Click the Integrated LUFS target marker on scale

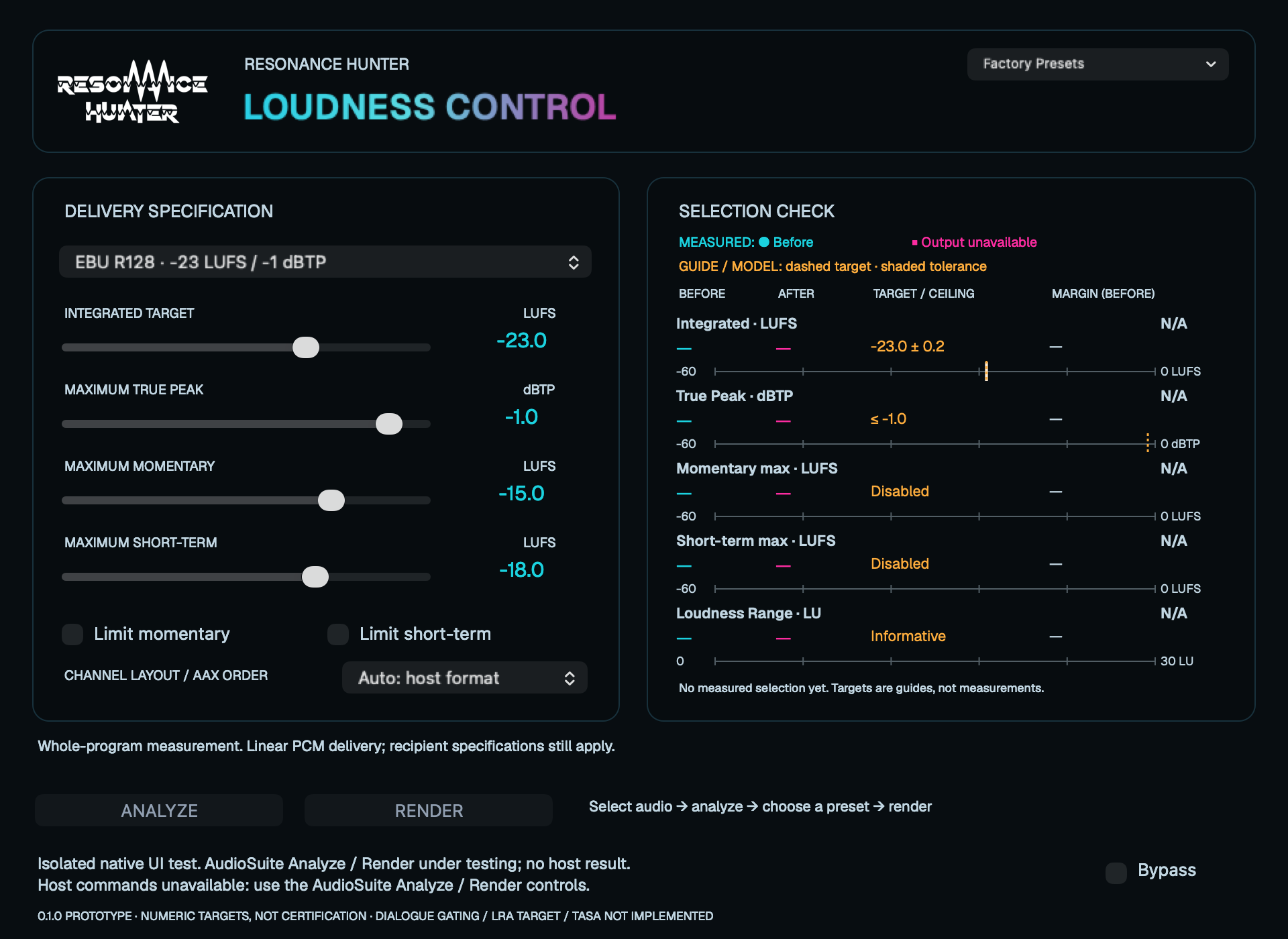click(x=986, y=371)
